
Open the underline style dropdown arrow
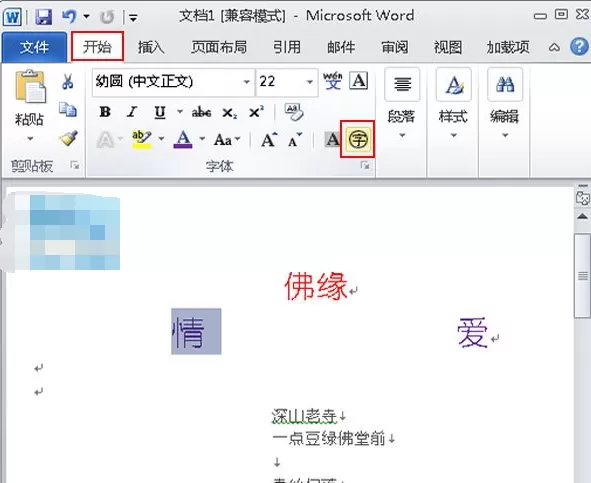coord(180,112)
